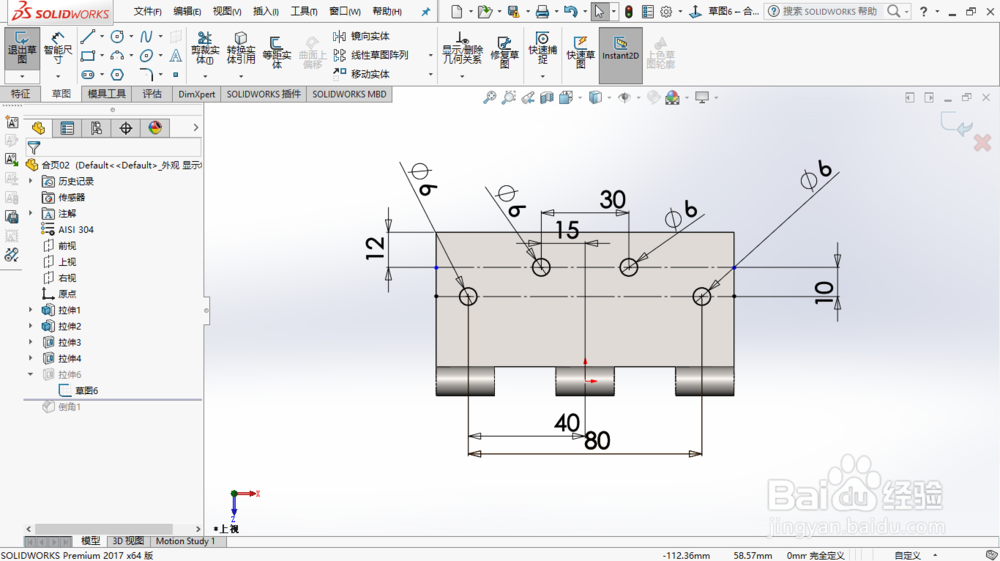This screenshot has width=1000, height=561.
Task: Click the Undo icon
Action: 571,11
